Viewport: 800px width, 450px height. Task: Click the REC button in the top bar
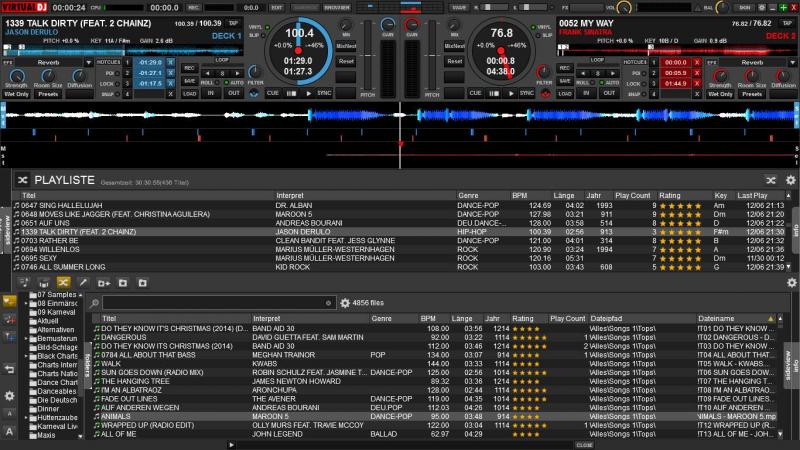pyautogui.click(x=193, y=8)
